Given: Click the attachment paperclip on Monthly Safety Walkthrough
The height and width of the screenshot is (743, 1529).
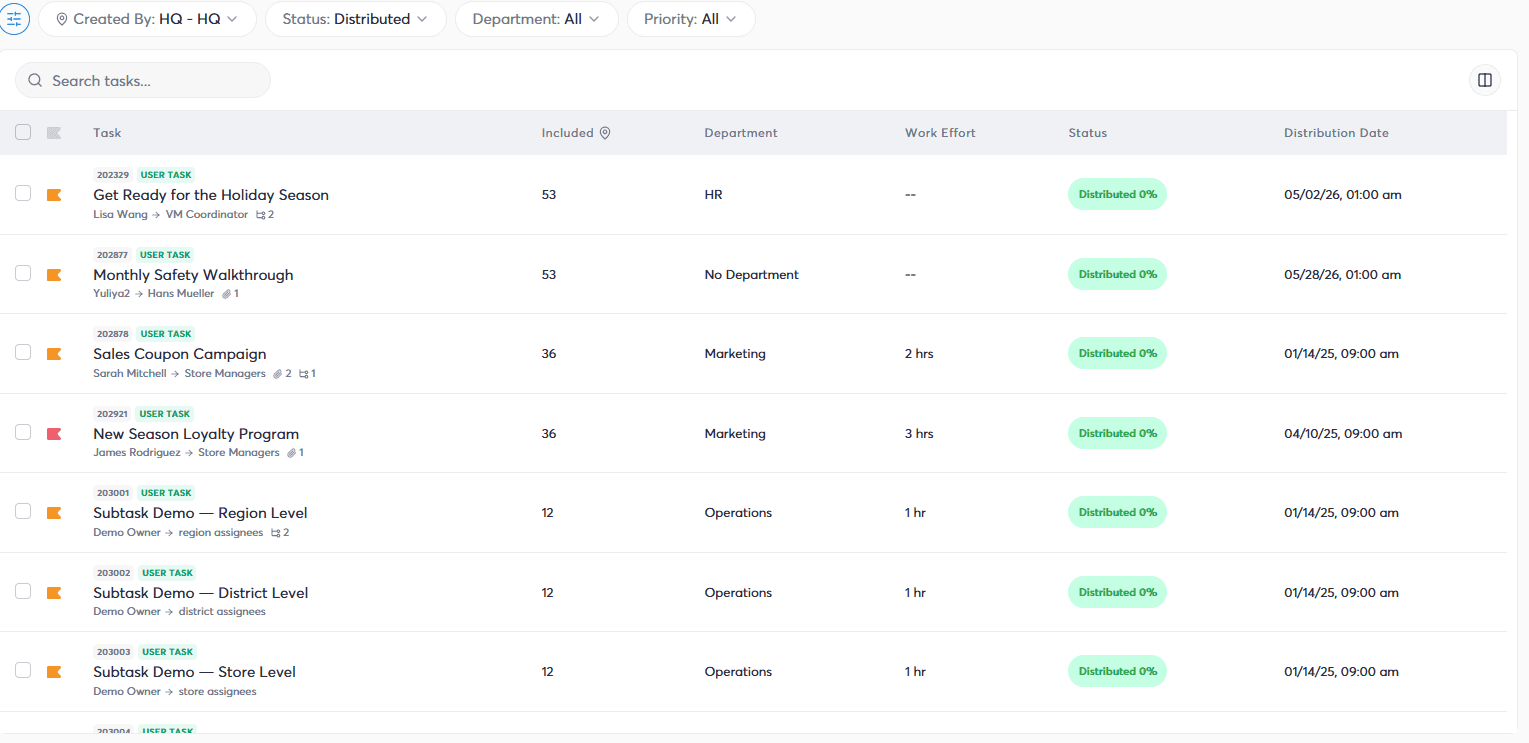Looking at the screenshot, I should (x=226, y=294).
